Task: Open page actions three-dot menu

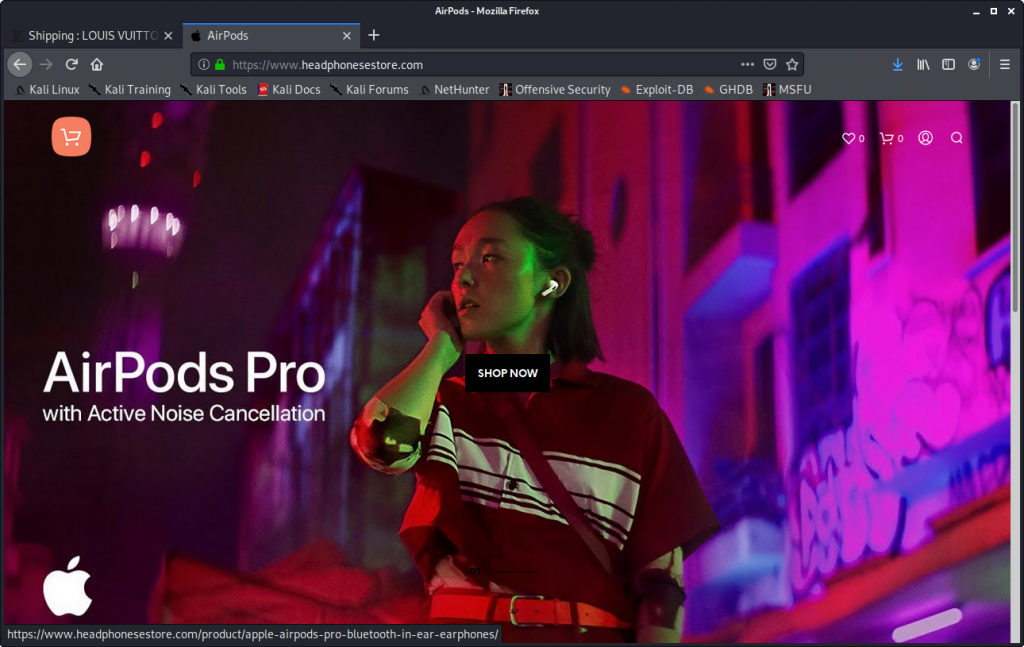Action: click(747, 64)
